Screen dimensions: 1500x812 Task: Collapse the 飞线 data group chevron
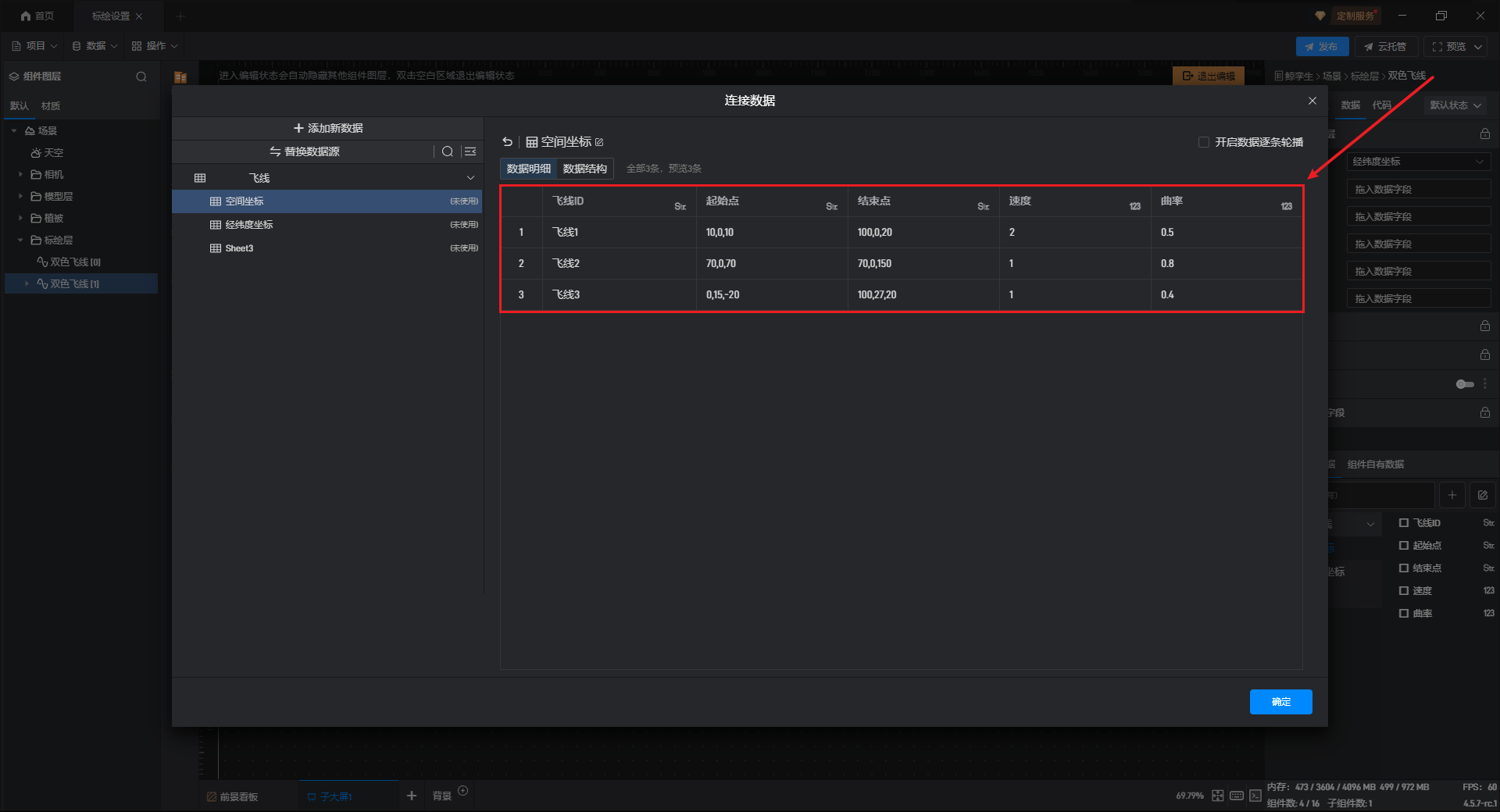[x=470, y=178]
